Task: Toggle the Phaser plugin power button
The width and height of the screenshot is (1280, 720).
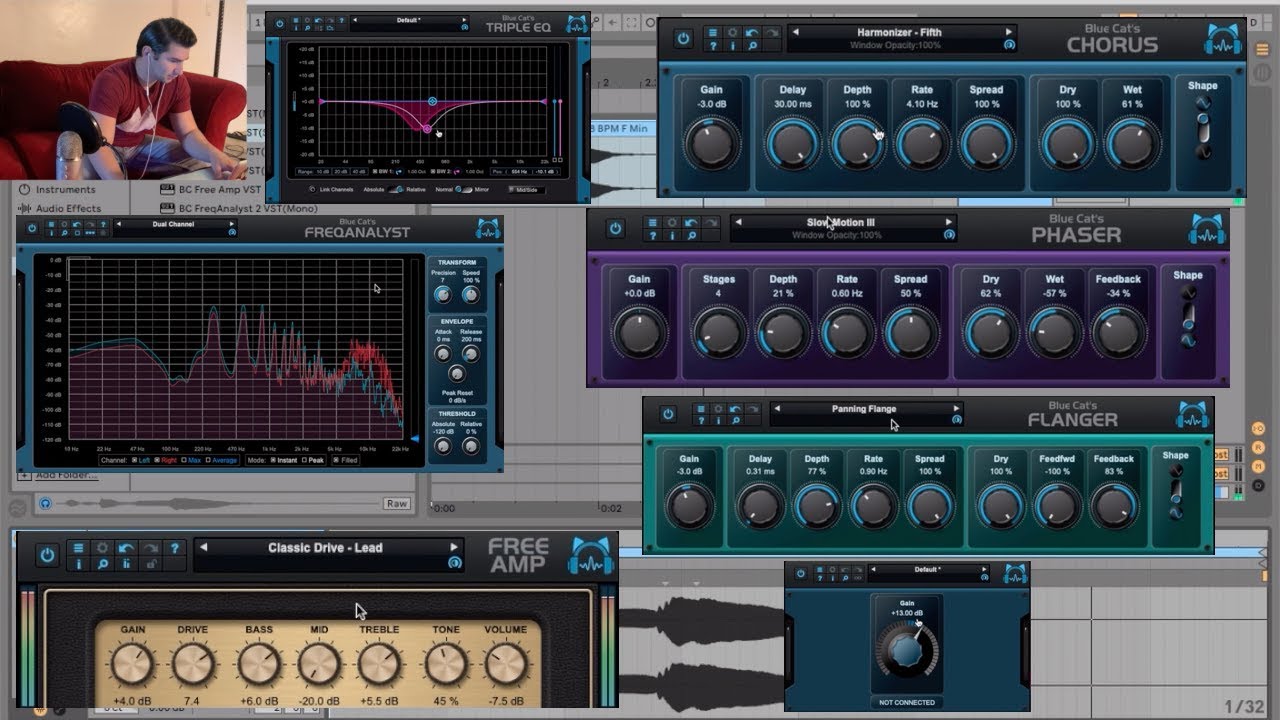Action: [x=615, y=229]
